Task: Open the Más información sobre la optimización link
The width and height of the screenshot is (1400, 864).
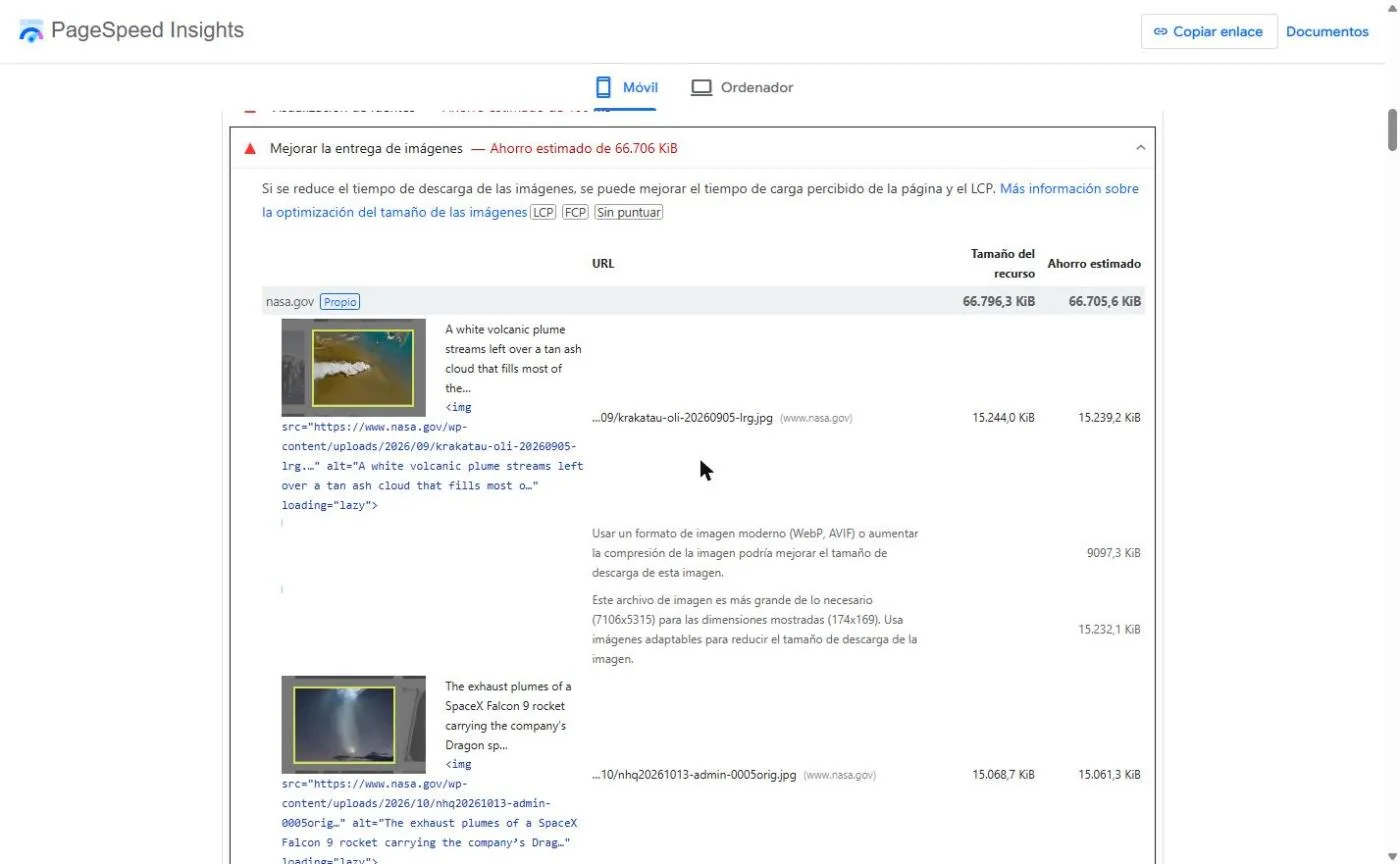Action: click(700, 200)
